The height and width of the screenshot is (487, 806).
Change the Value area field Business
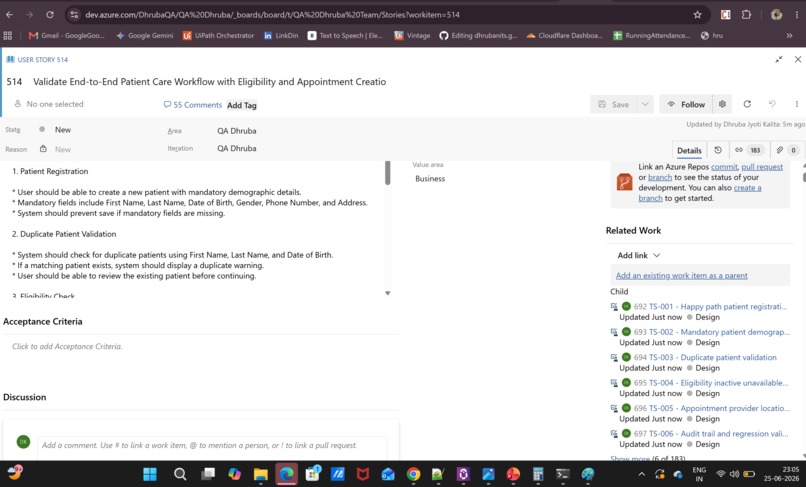430,178
